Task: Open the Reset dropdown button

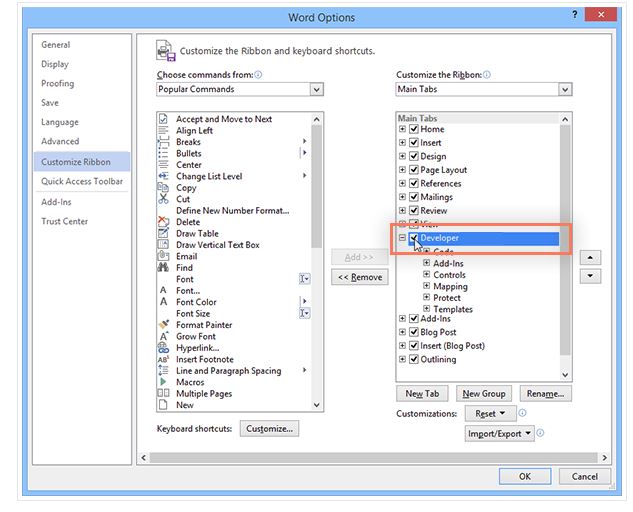Action: (x=490, y=413)
